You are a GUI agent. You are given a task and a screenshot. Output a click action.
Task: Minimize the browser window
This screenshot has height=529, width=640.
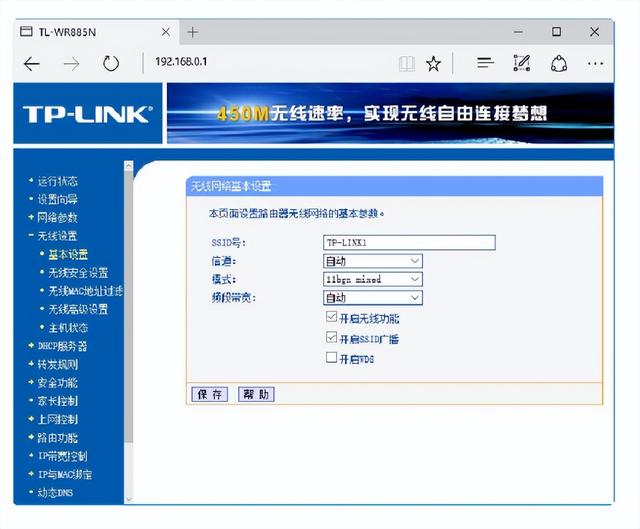[518, 32]
